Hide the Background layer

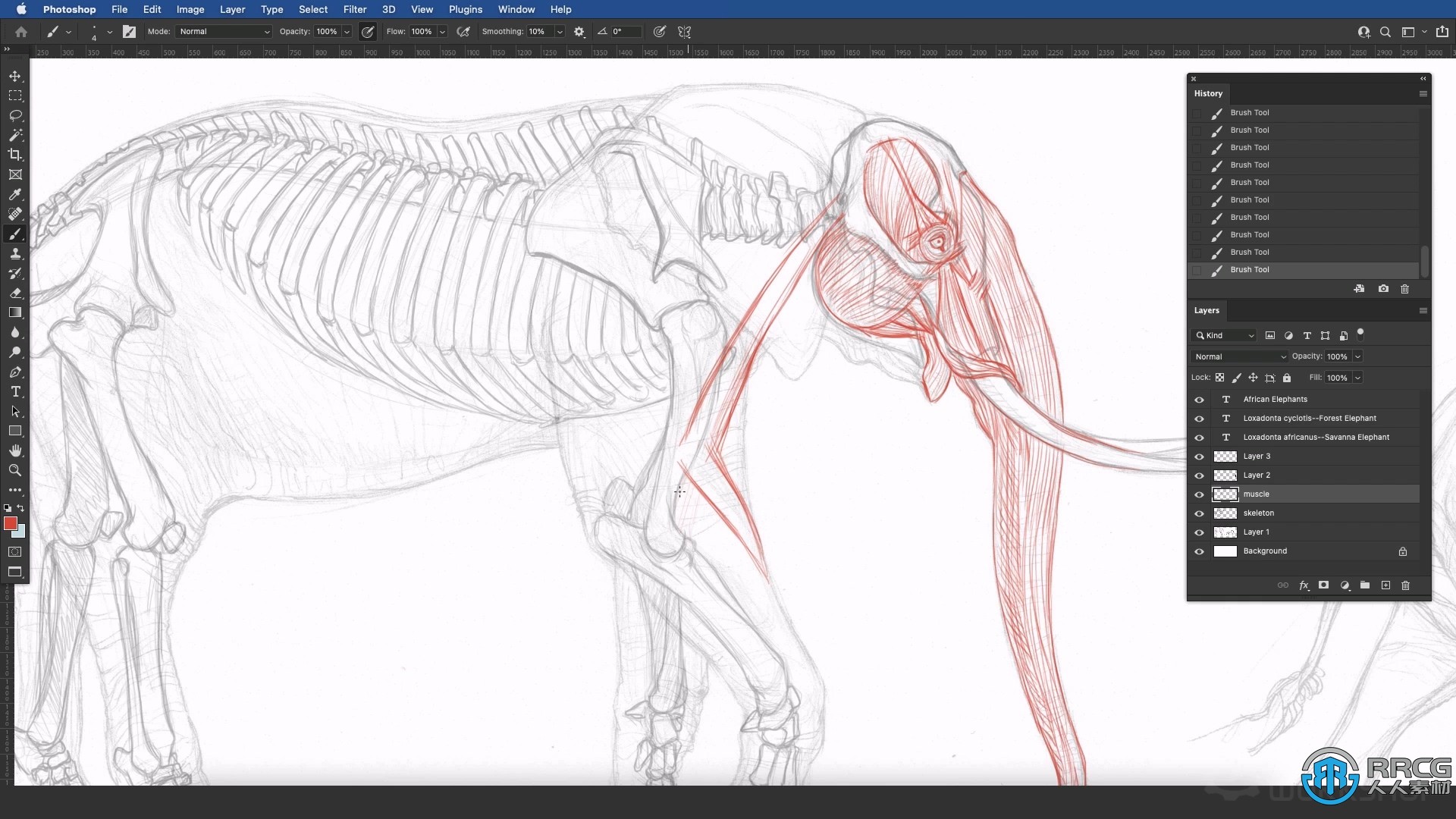(1199, 551)
